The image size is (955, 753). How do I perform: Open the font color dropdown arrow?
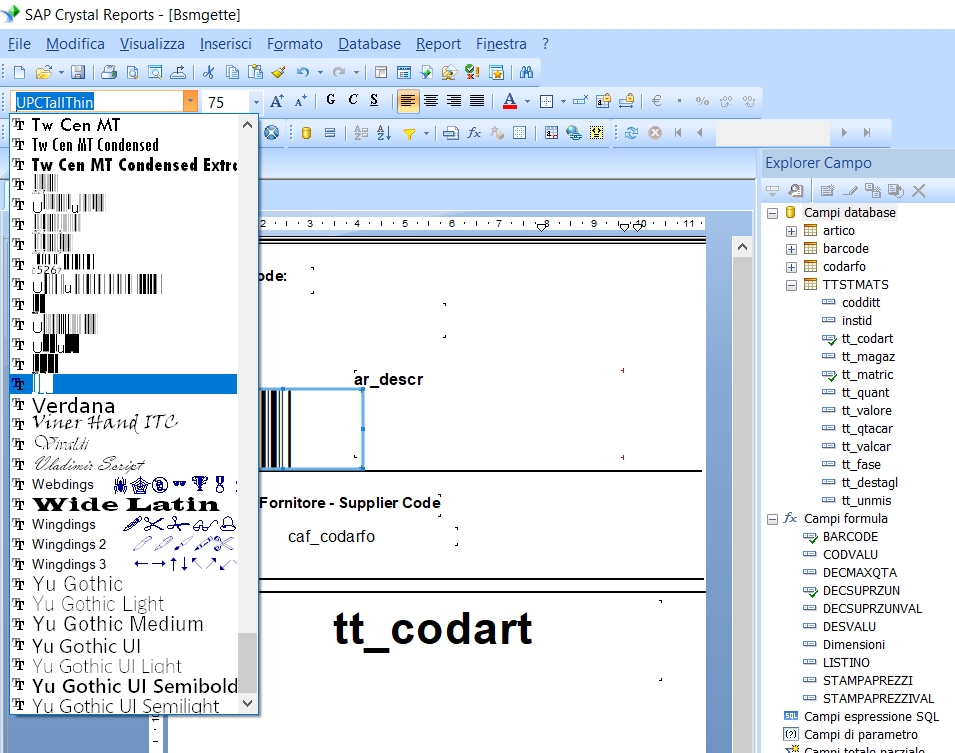(527, 102)
